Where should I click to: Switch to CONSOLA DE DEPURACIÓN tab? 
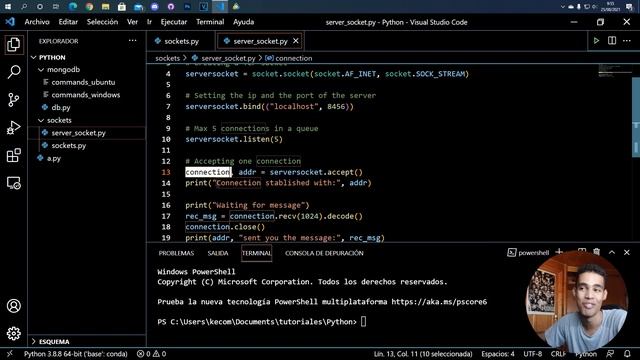pos(324,253)
